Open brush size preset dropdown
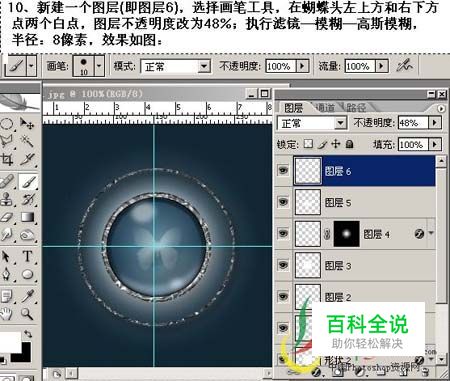 coord(99,66)
